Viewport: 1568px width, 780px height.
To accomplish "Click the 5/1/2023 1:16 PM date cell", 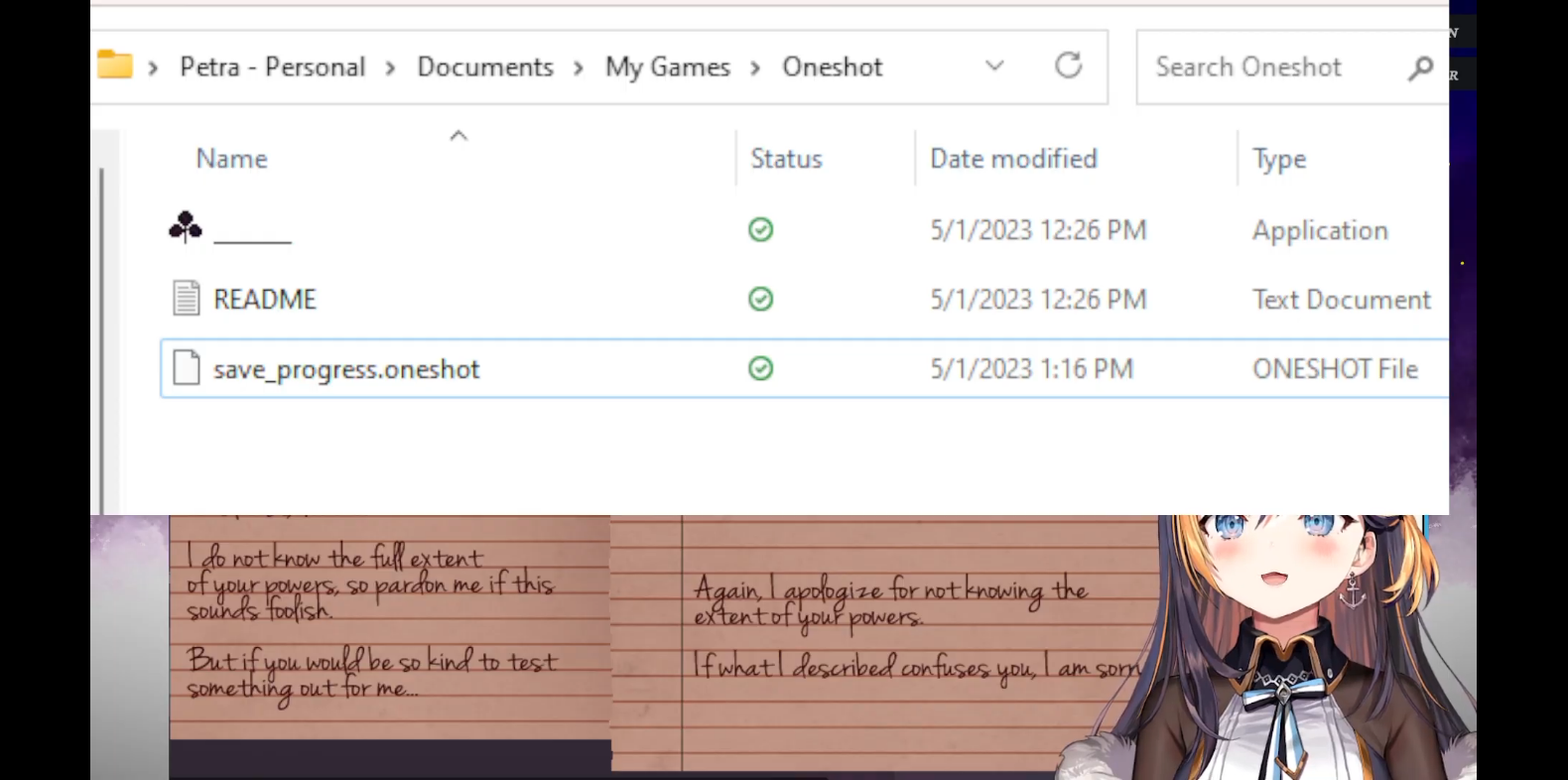I will [x=1031, y=369].
